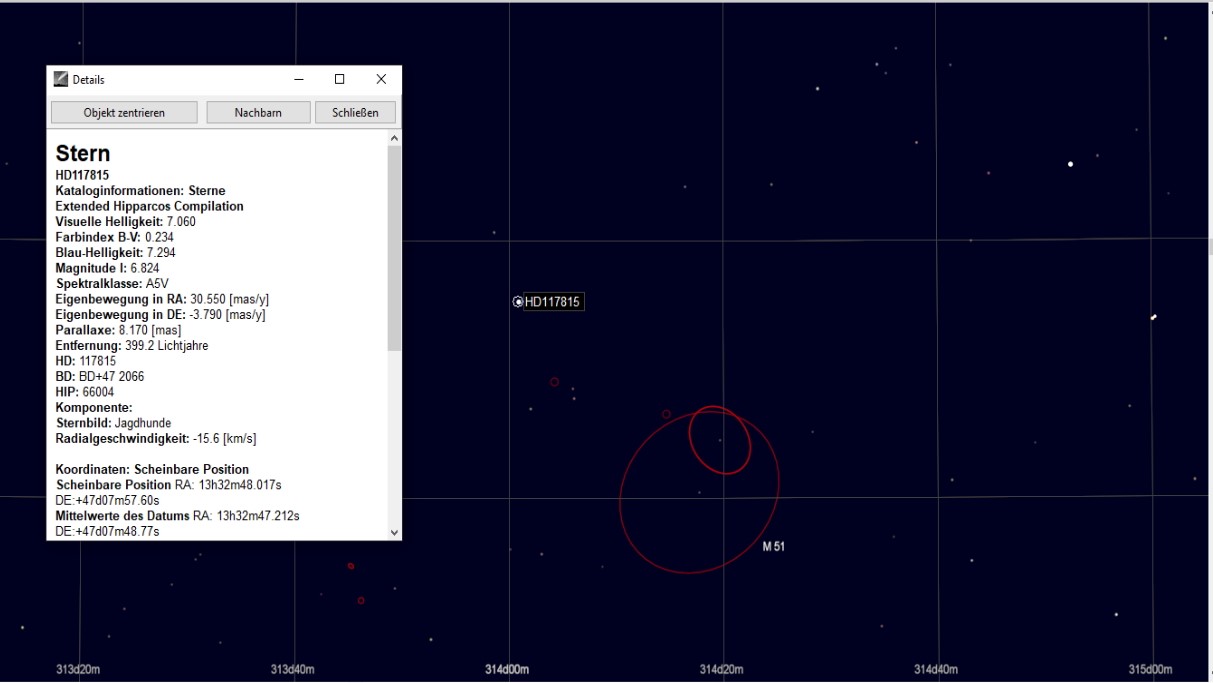Click the small red circle below HD117815
1213x683 pixels.
tap(554, 382)
